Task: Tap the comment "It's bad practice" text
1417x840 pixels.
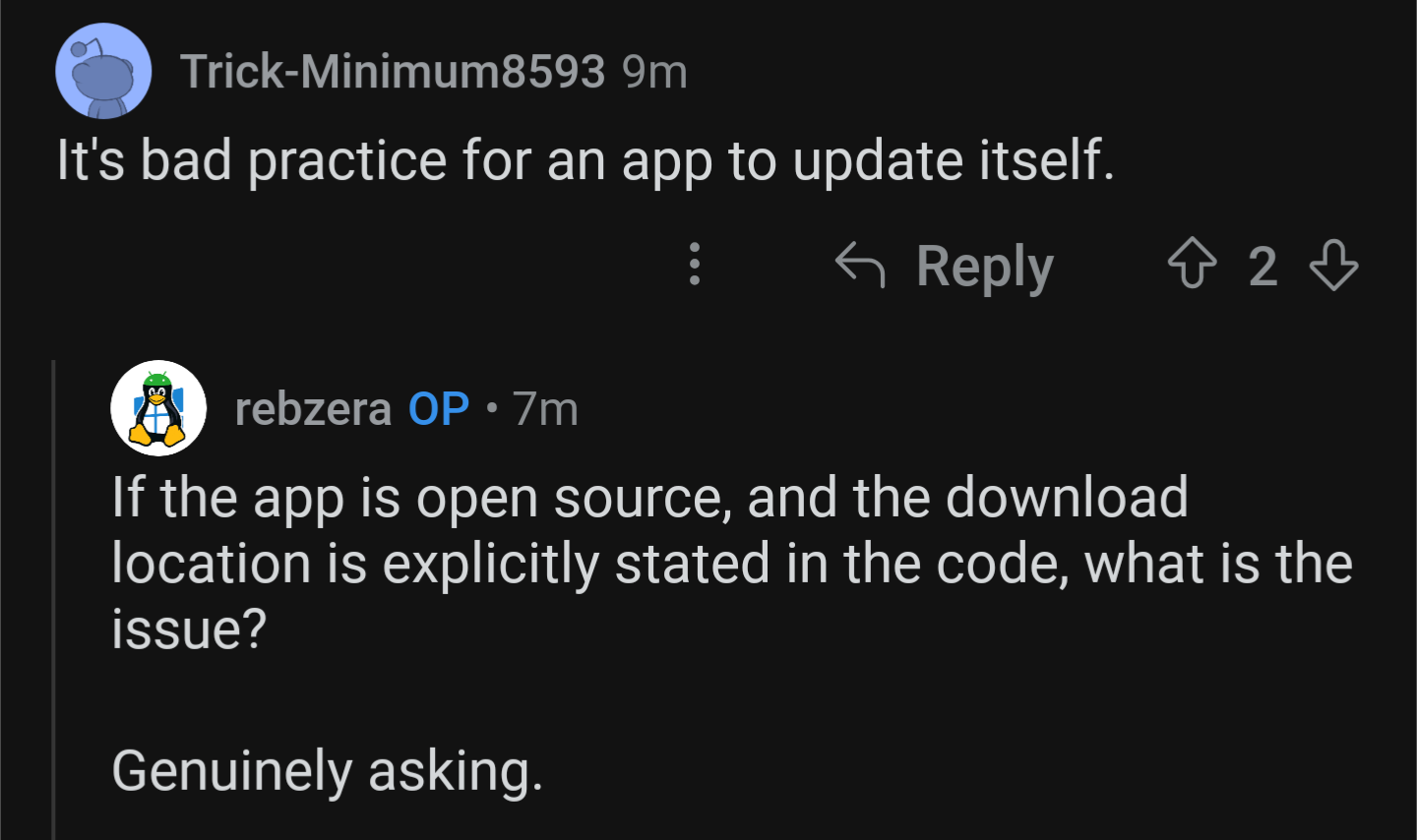Action: [585, 160]
